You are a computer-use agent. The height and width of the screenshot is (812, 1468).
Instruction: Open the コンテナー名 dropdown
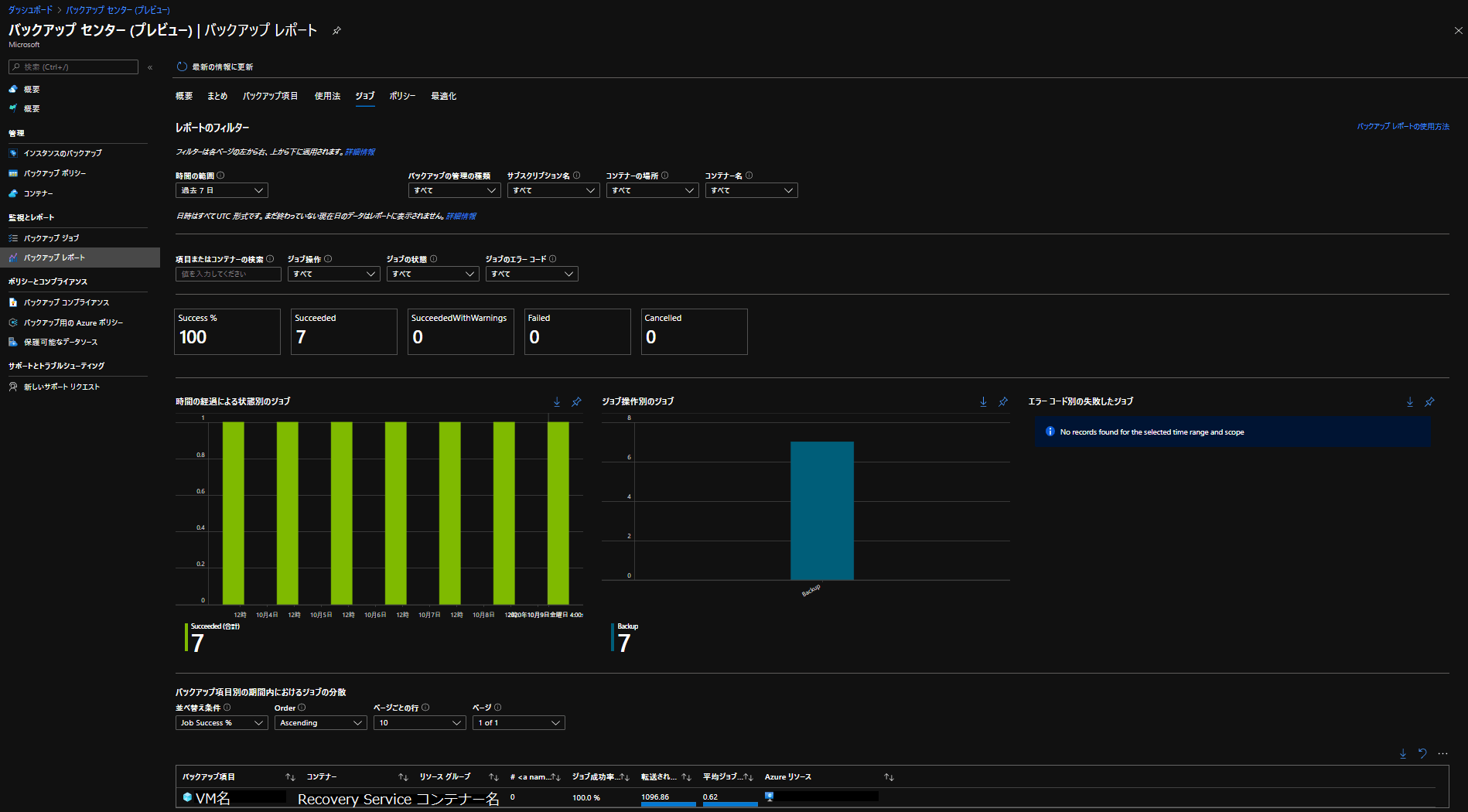click(x=751, y=190)
